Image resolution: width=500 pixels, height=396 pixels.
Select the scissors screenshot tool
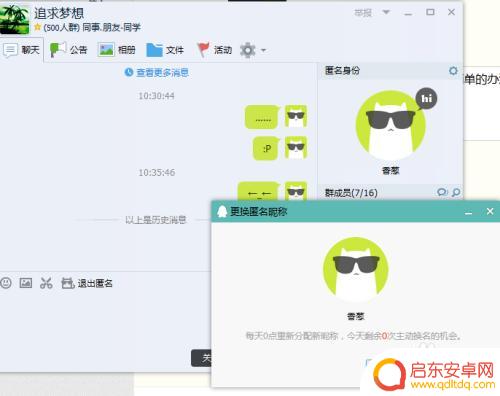[46, 283]
